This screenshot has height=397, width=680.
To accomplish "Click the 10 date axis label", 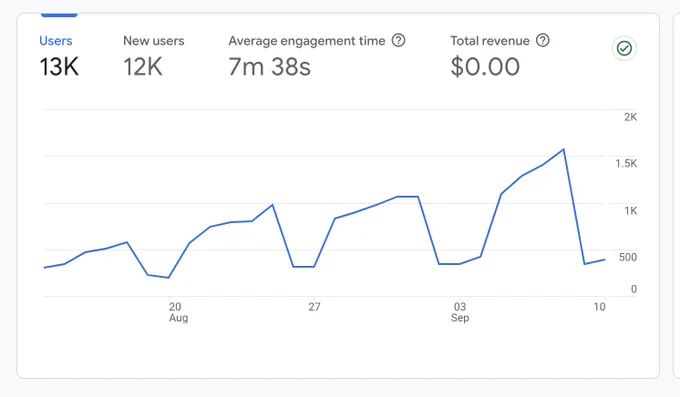I will pyautogui.click(x=599, y=307).
